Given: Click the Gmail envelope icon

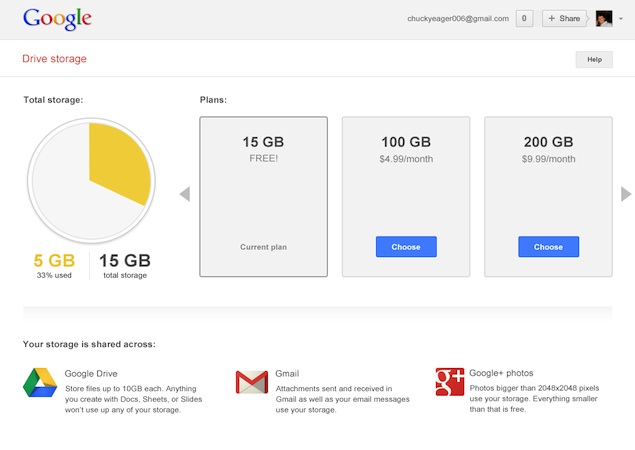Looking at the screenshot, I should pyautogui.click(x=252, y=382).
